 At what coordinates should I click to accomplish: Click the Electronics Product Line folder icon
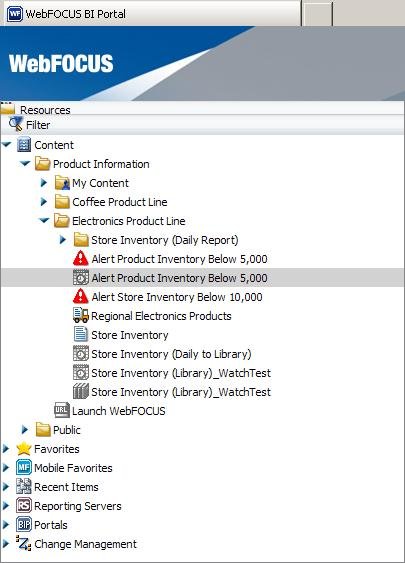(62, 221)
